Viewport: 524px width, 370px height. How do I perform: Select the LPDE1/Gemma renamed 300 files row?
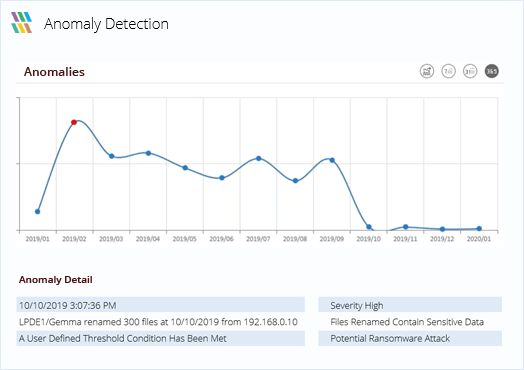click(160, 322)
